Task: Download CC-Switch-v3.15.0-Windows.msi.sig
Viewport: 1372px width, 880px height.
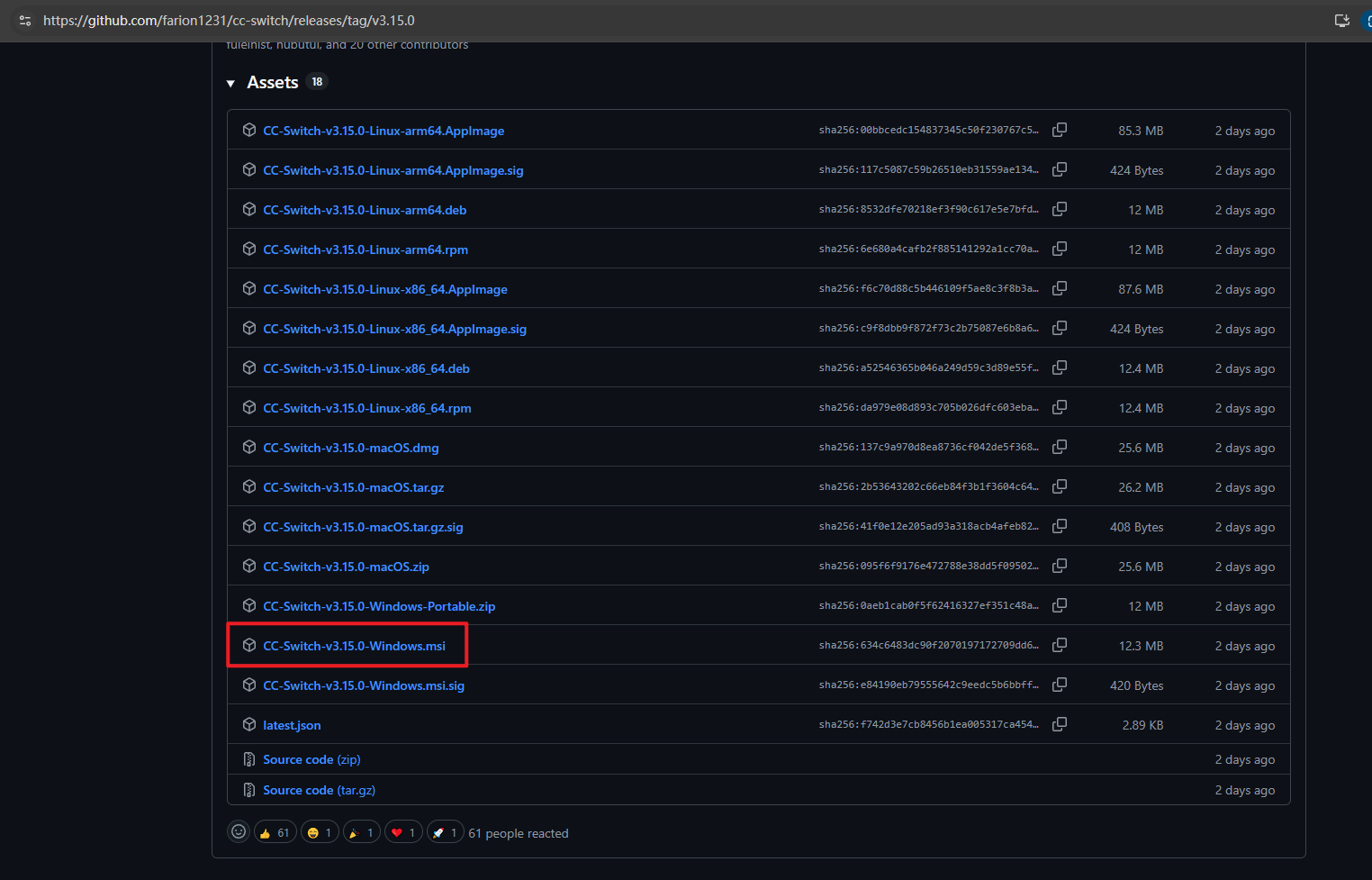Action: click(364, 685)
